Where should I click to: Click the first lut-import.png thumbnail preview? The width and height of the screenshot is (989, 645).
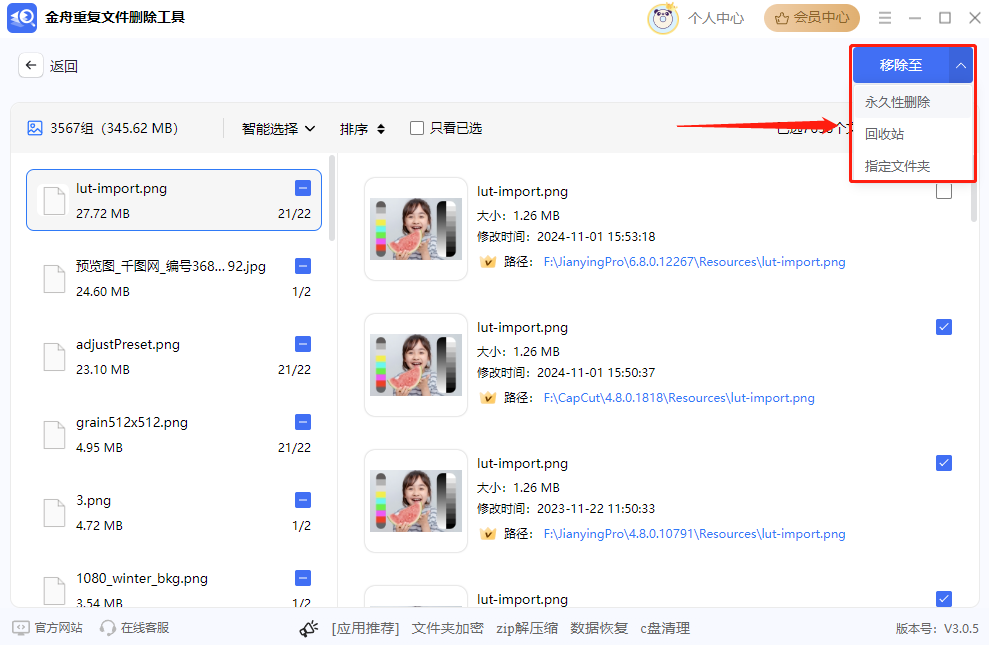pos(415,227)
